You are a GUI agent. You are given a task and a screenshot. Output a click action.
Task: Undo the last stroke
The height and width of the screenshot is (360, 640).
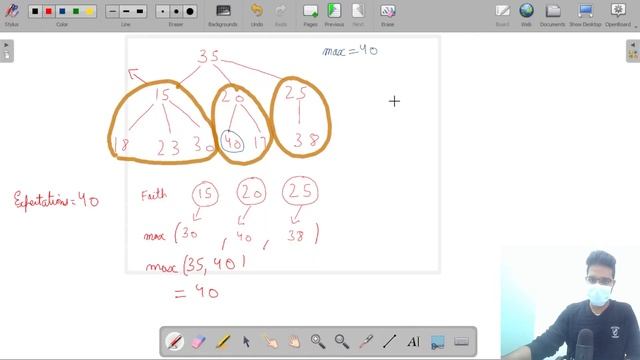257,15
